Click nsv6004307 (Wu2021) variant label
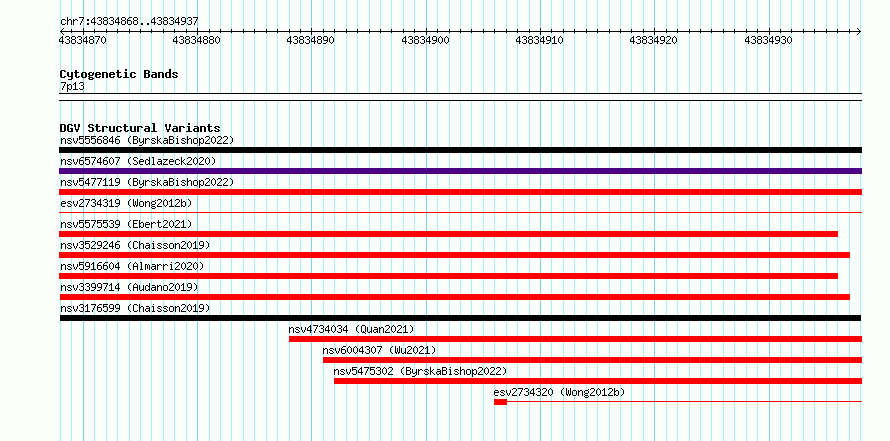 pyautogui.click(x=379, y=350)
